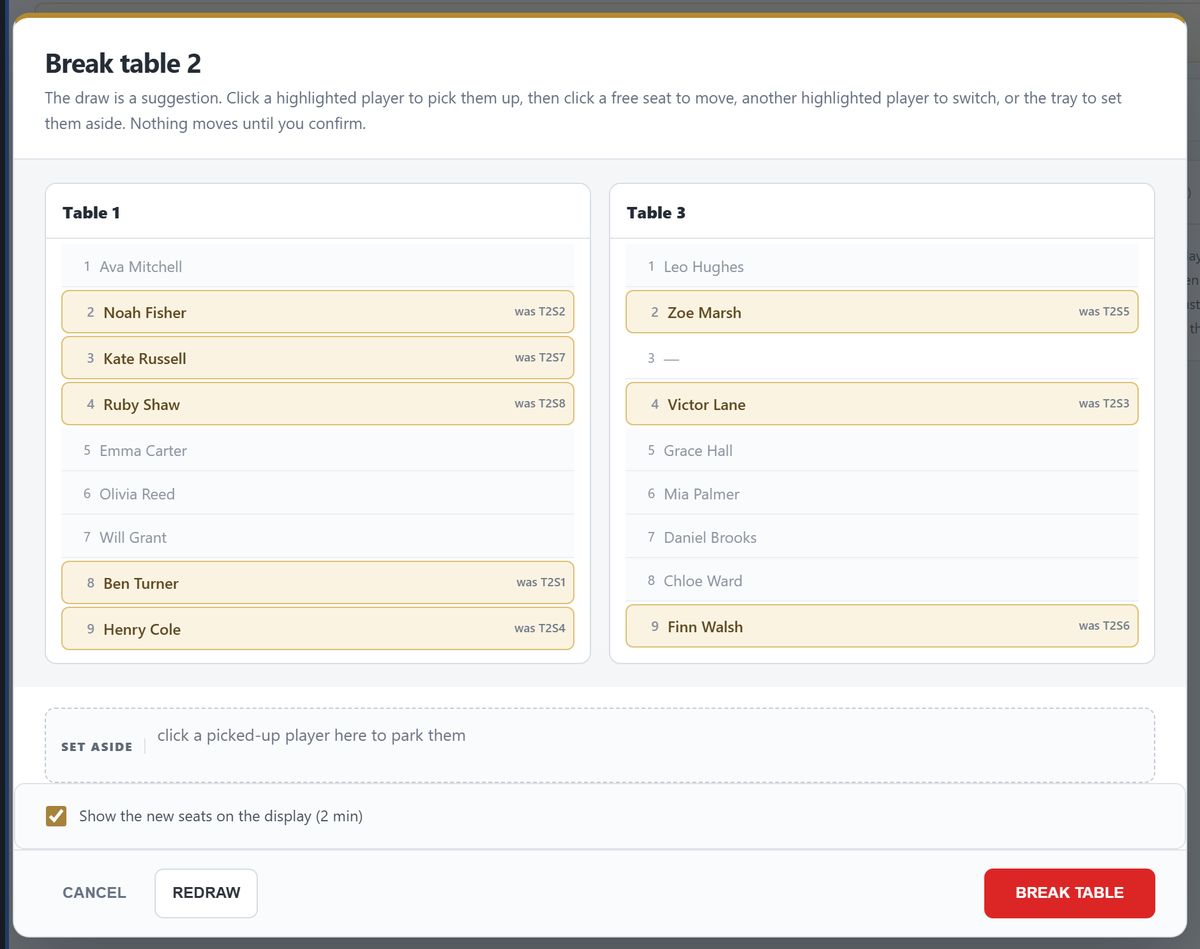Viewport: 1200px width, 949px height.
Task: Pick up Ben Turner in seat 8
Action: click(318, 583)
